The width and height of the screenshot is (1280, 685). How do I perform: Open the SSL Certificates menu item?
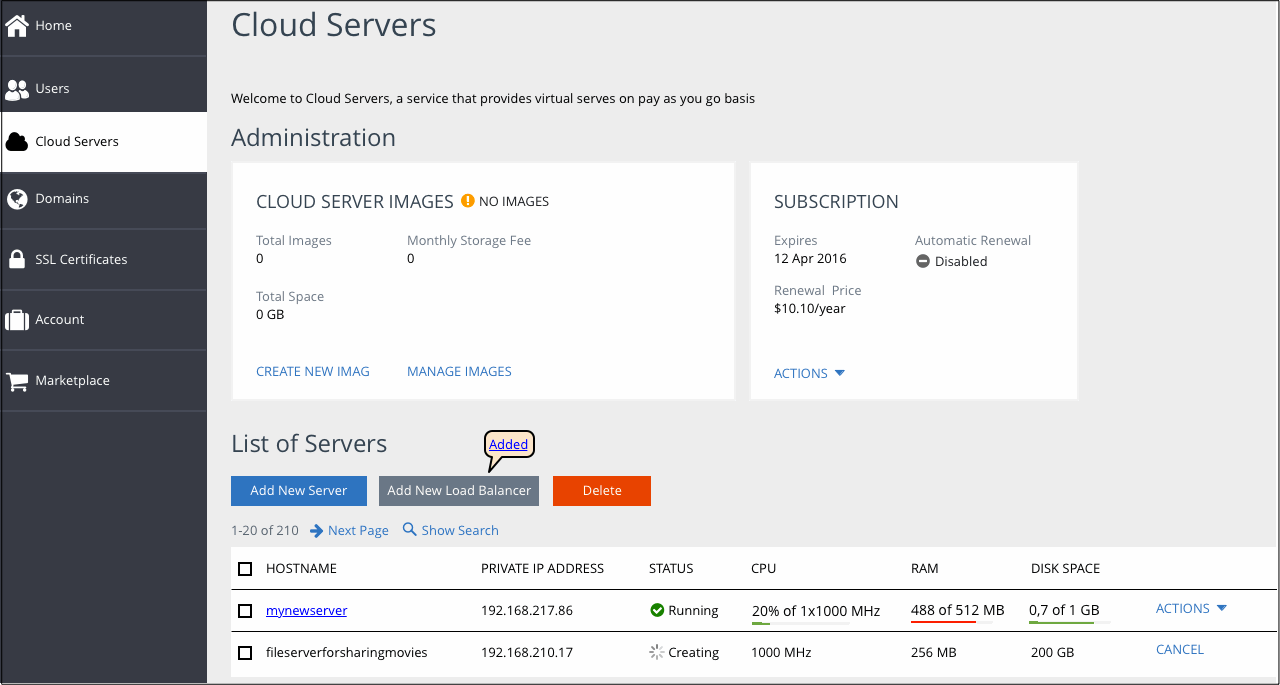tap(104, 259)
